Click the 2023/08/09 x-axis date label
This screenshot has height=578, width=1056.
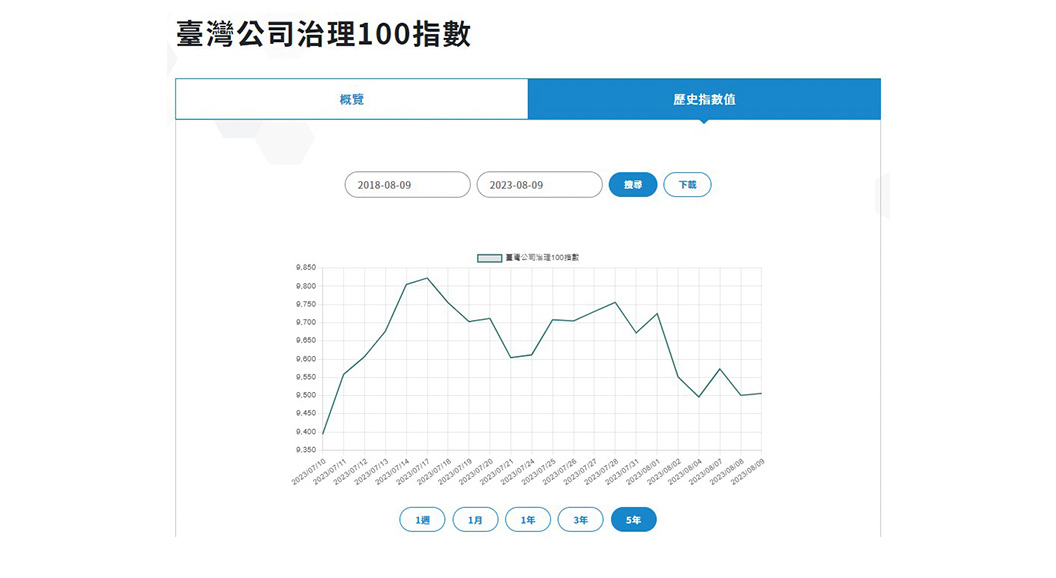tap(748, 471)
